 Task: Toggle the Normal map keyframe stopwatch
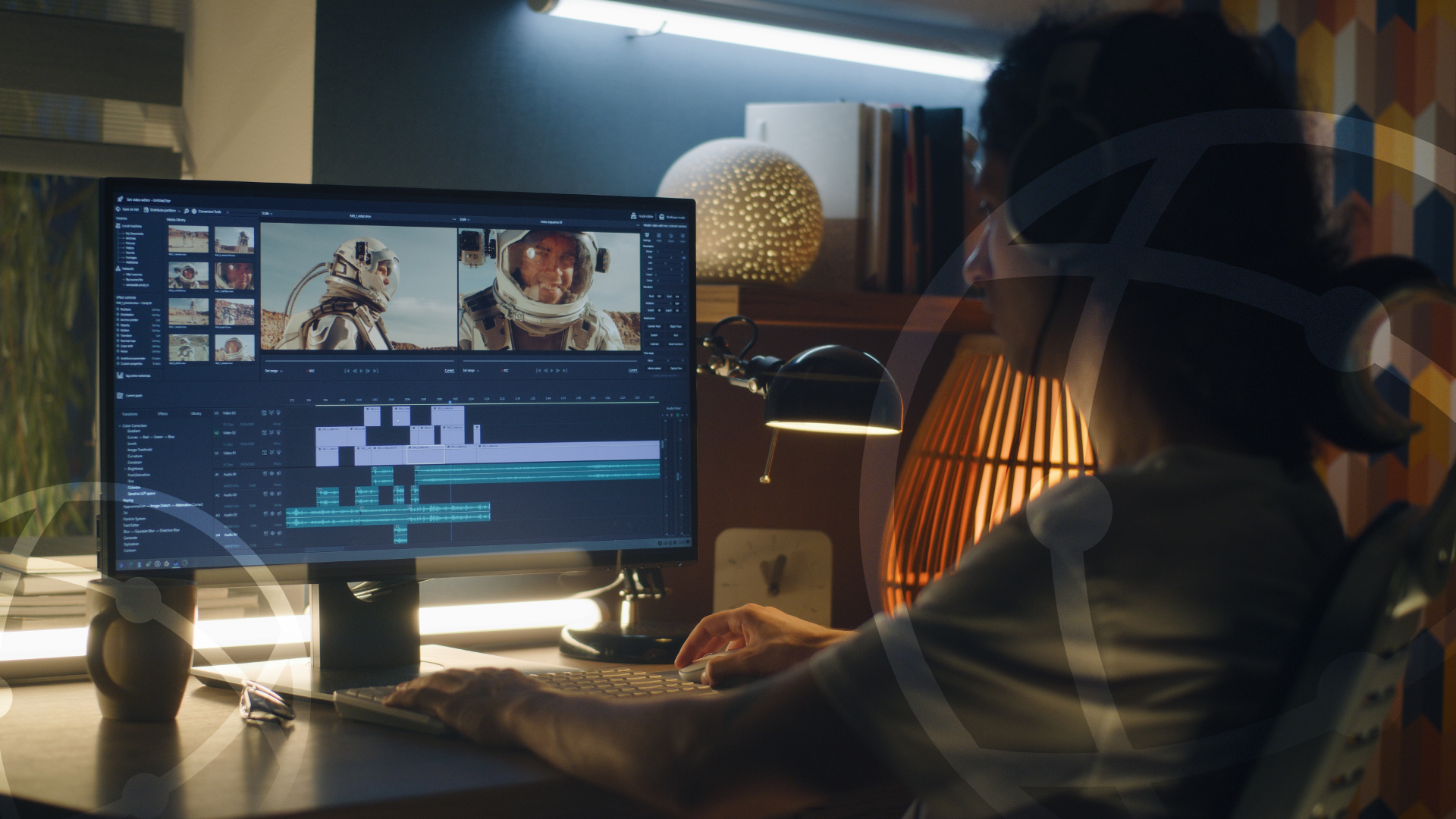pos(118,340)
